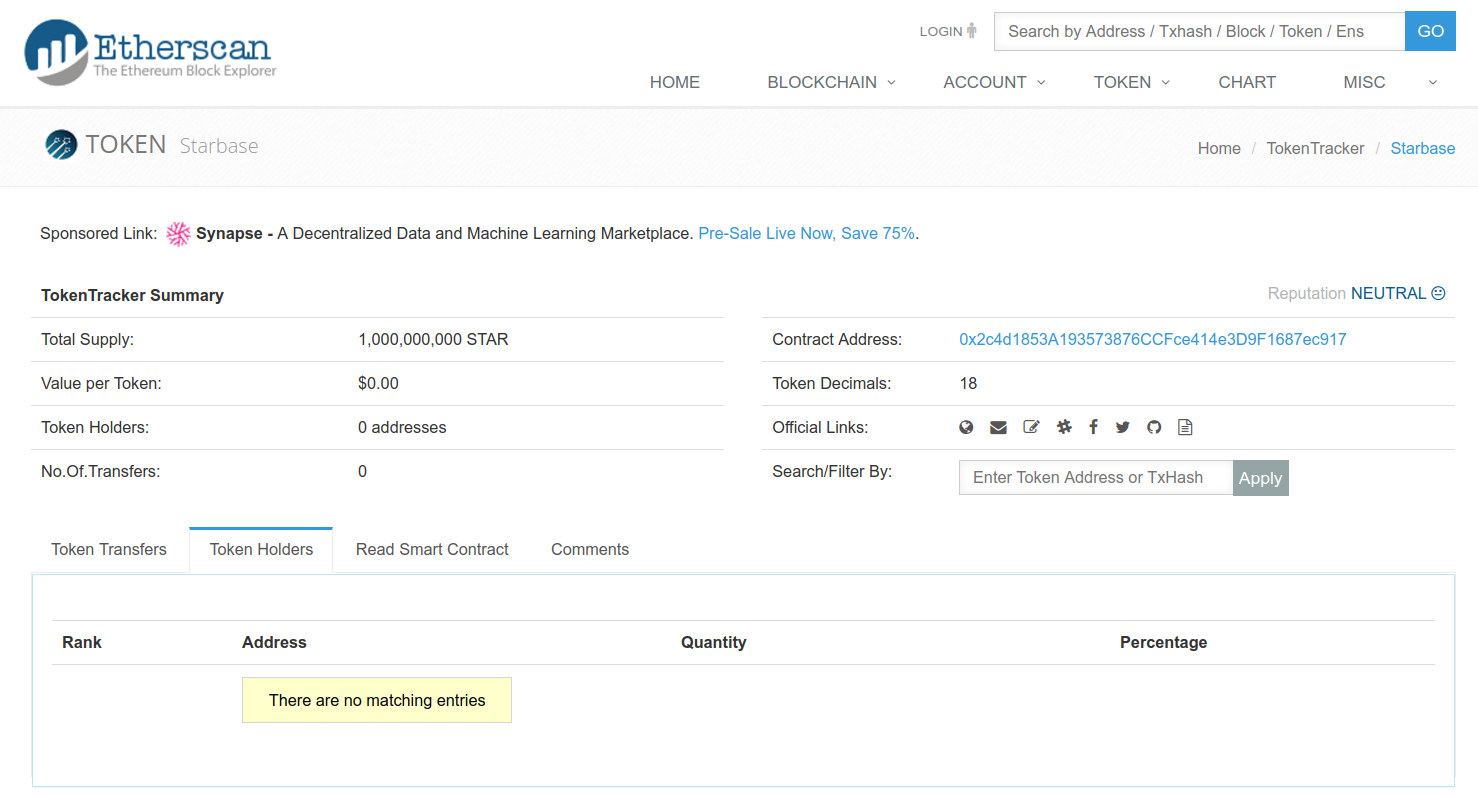1478x809 pixels.
Task: Click the 'TokenTracker Summary' heading
Action: (x=132, y=295)
